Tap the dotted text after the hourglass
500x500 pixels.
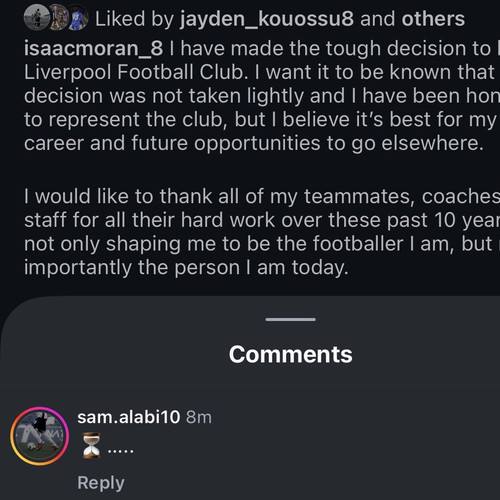tap(121, 451)
